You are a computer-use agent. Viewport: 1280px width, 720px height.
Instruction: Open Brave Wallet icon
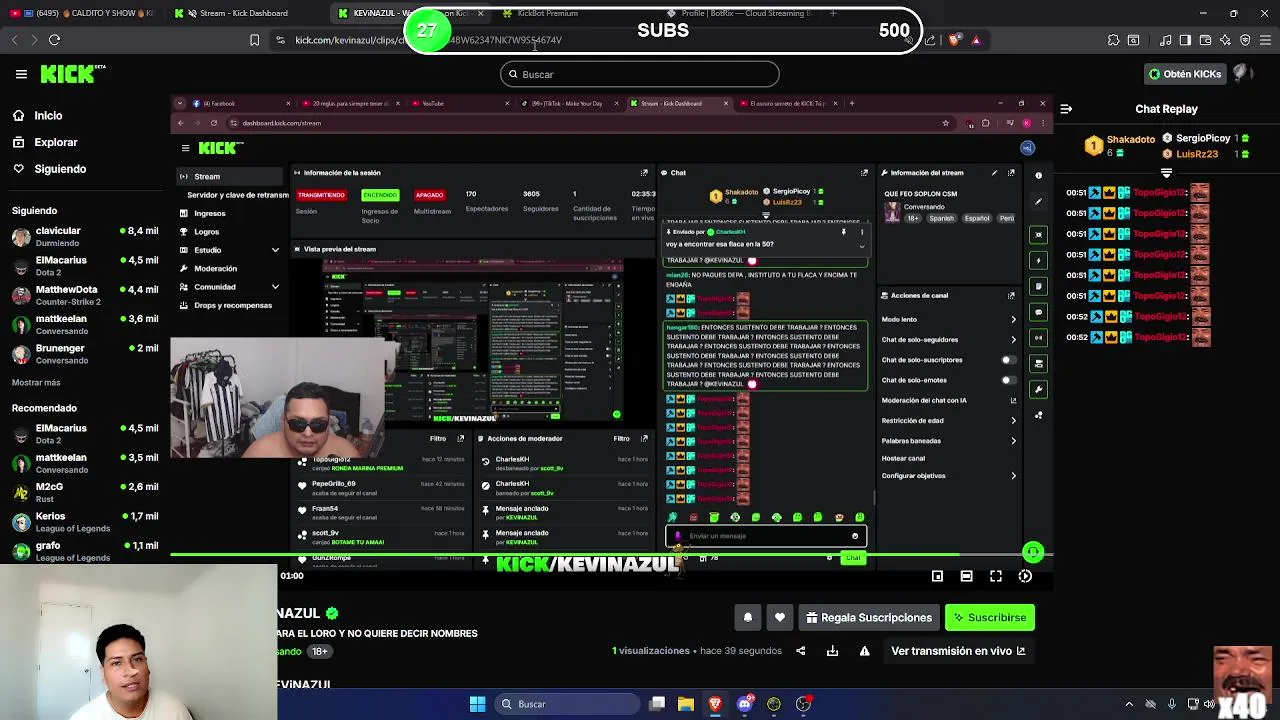tap(1205, 40)
